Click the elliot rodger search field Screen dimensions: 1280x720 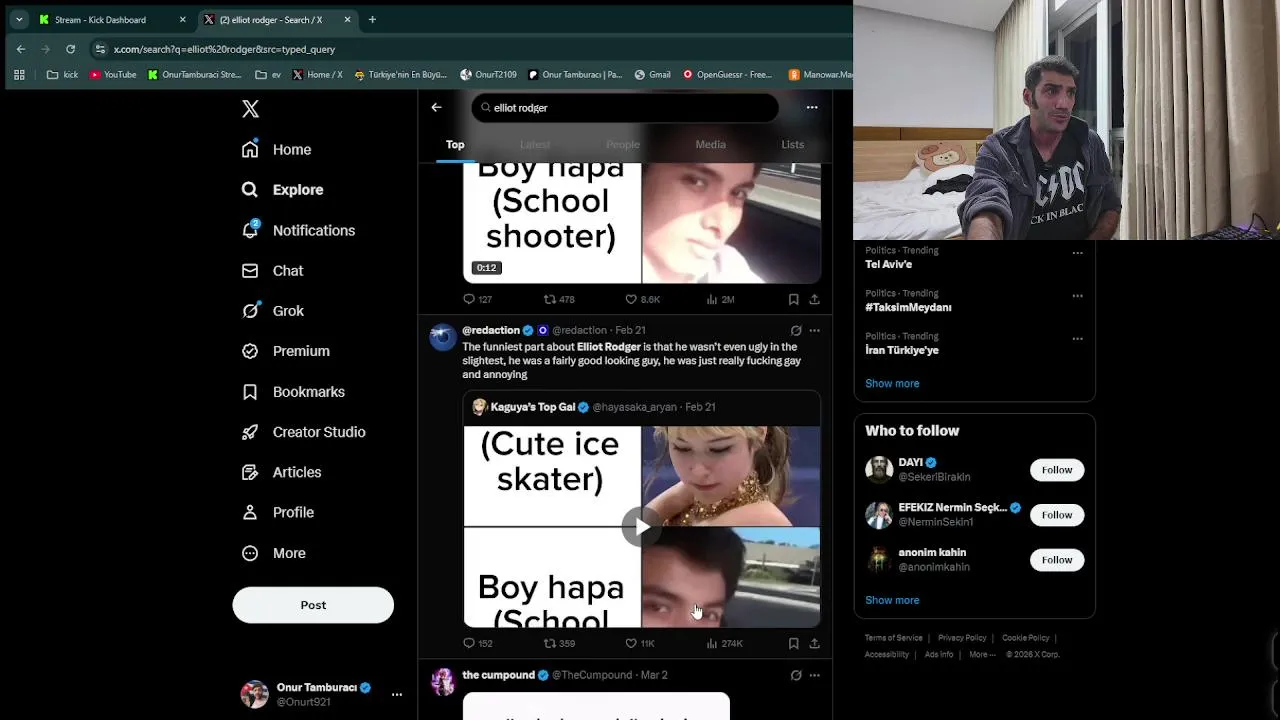point(625,107)
